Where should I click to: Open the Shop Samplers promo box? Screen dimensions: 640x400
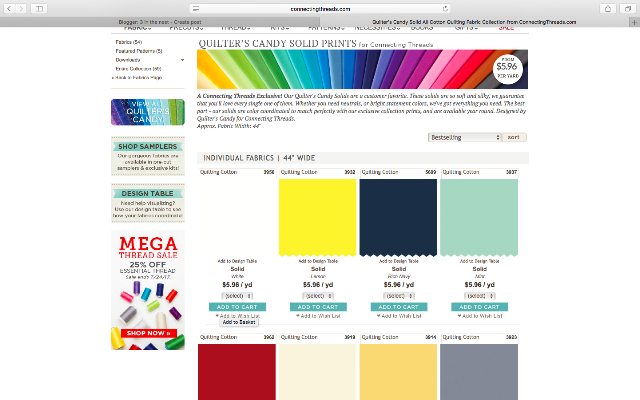point(148,156)
